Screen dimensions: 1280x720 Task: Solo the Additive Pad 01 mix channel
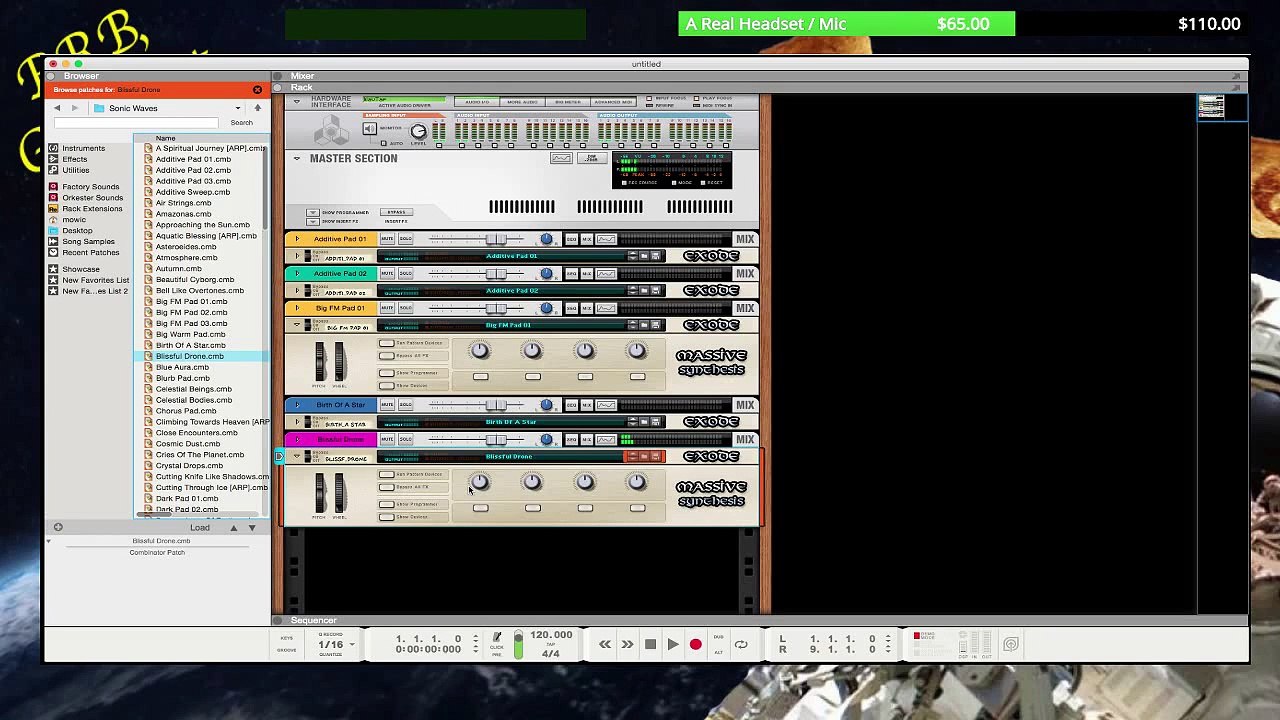click(x=405, y=239)
